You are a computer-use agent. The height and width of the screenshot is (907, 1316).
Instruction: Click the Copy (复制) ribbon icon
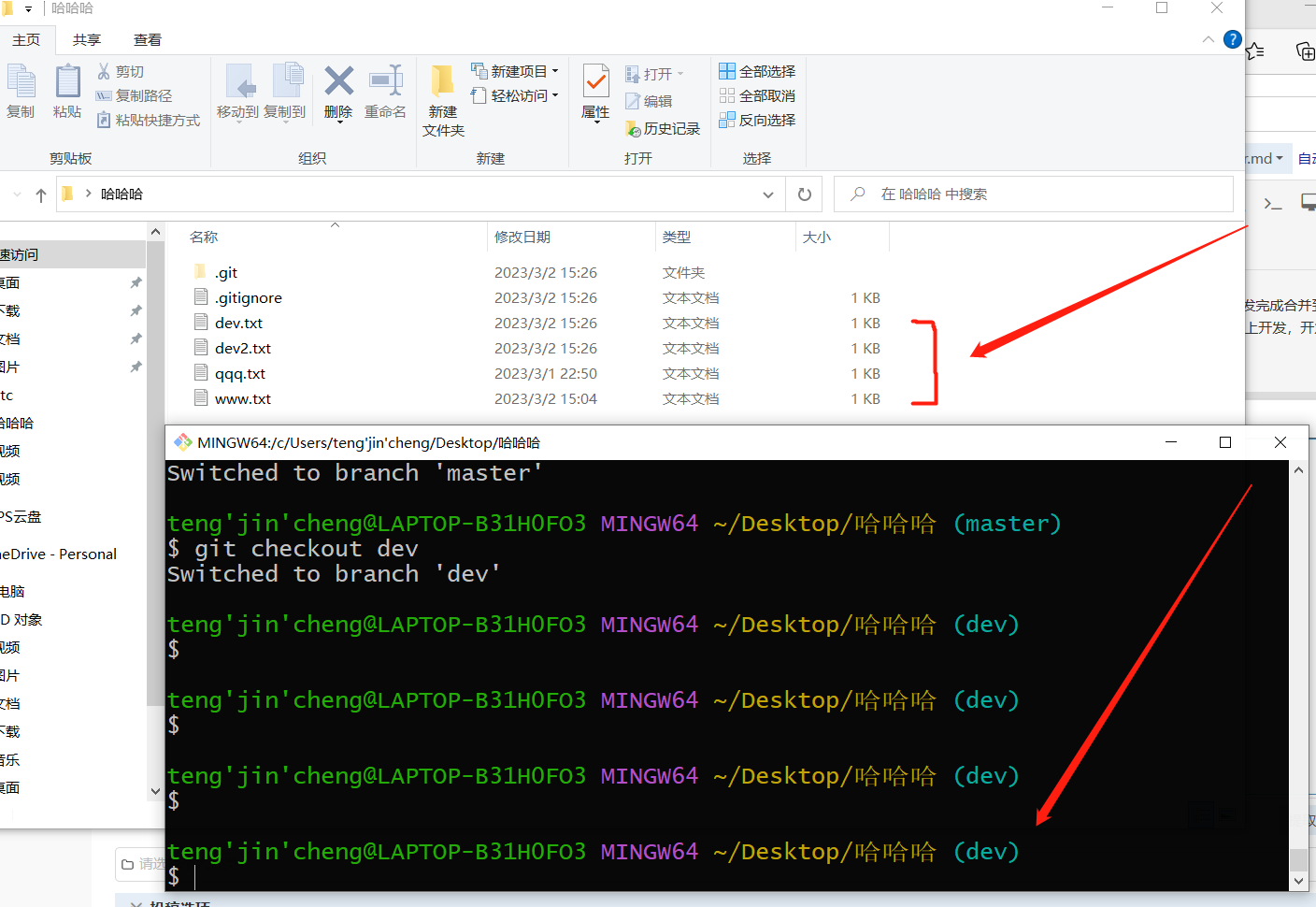click(21, 81)
